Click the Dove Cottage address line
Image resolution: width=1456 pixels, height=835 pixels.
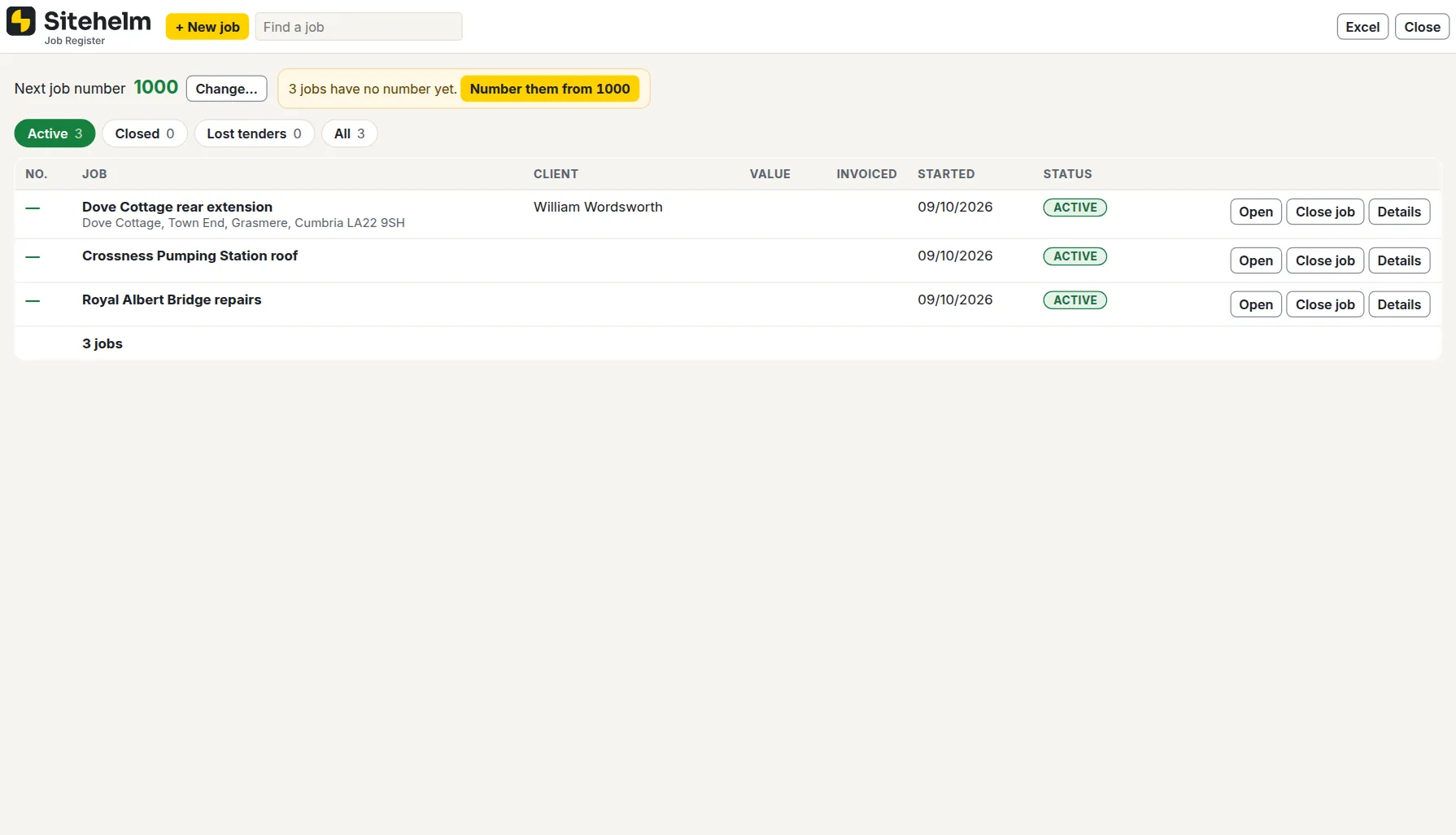243,223
